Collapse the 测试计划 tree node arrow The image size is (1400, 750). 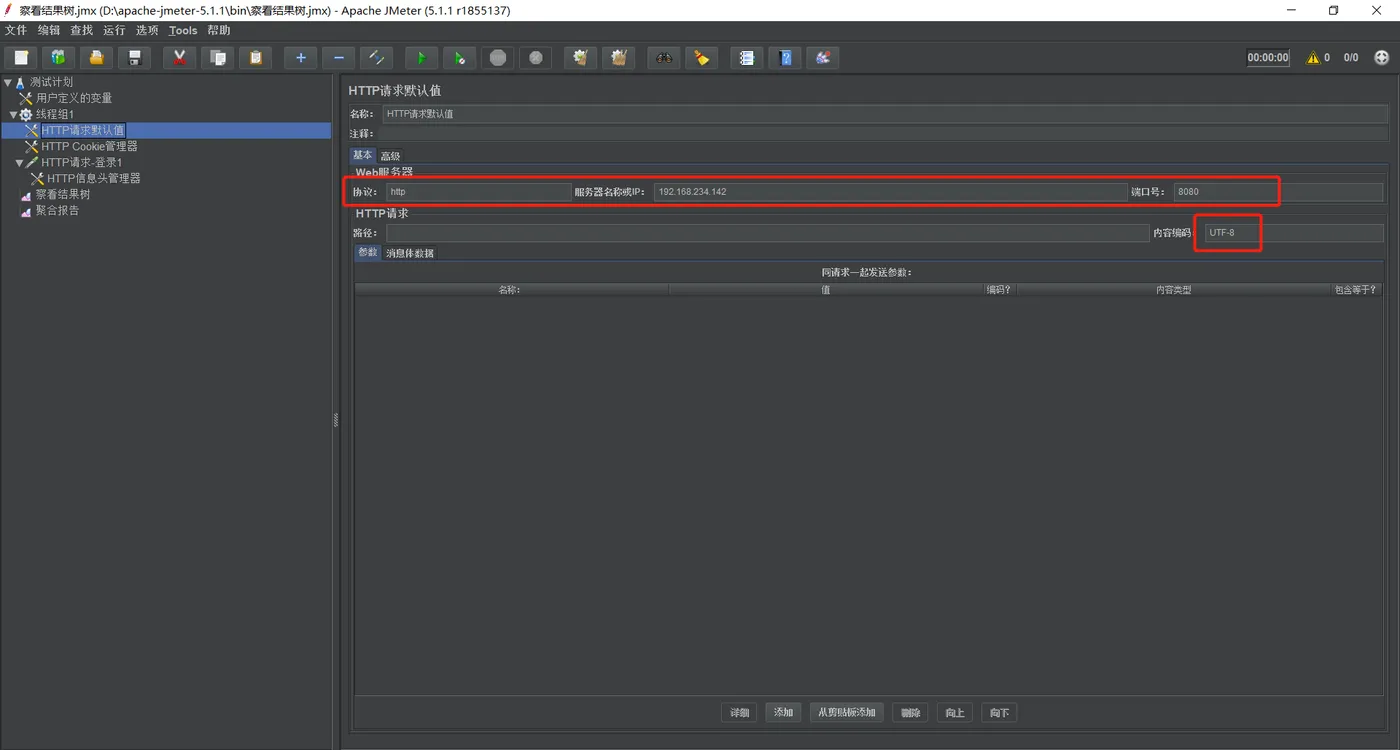click(8, 82)
